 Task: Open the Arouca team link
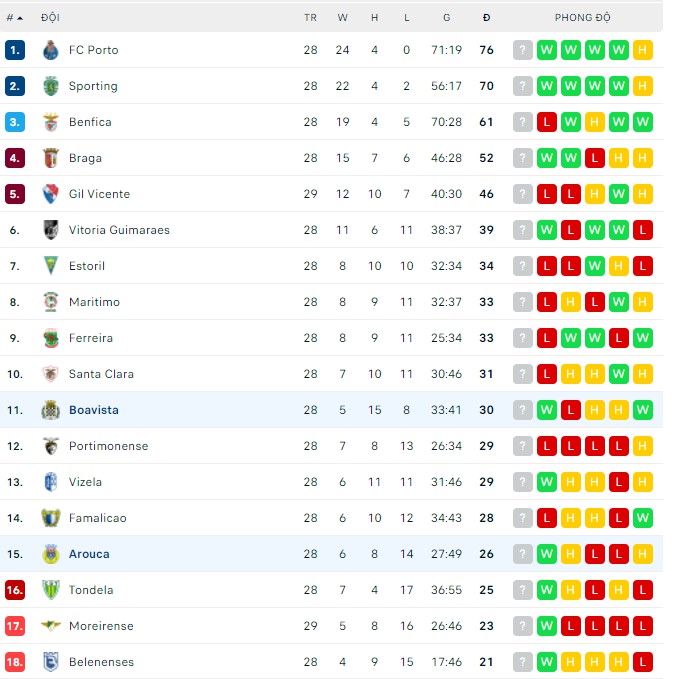coord(89,554)
